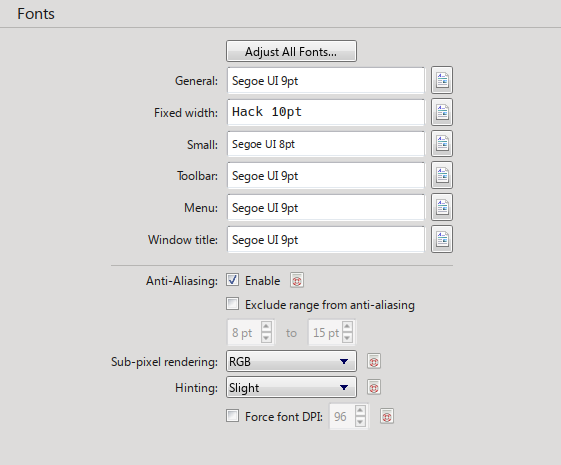Viewport: 561px width, 465px height.
Task: Check Exclude range from anti-aliasing
Action: coord(233,304)
